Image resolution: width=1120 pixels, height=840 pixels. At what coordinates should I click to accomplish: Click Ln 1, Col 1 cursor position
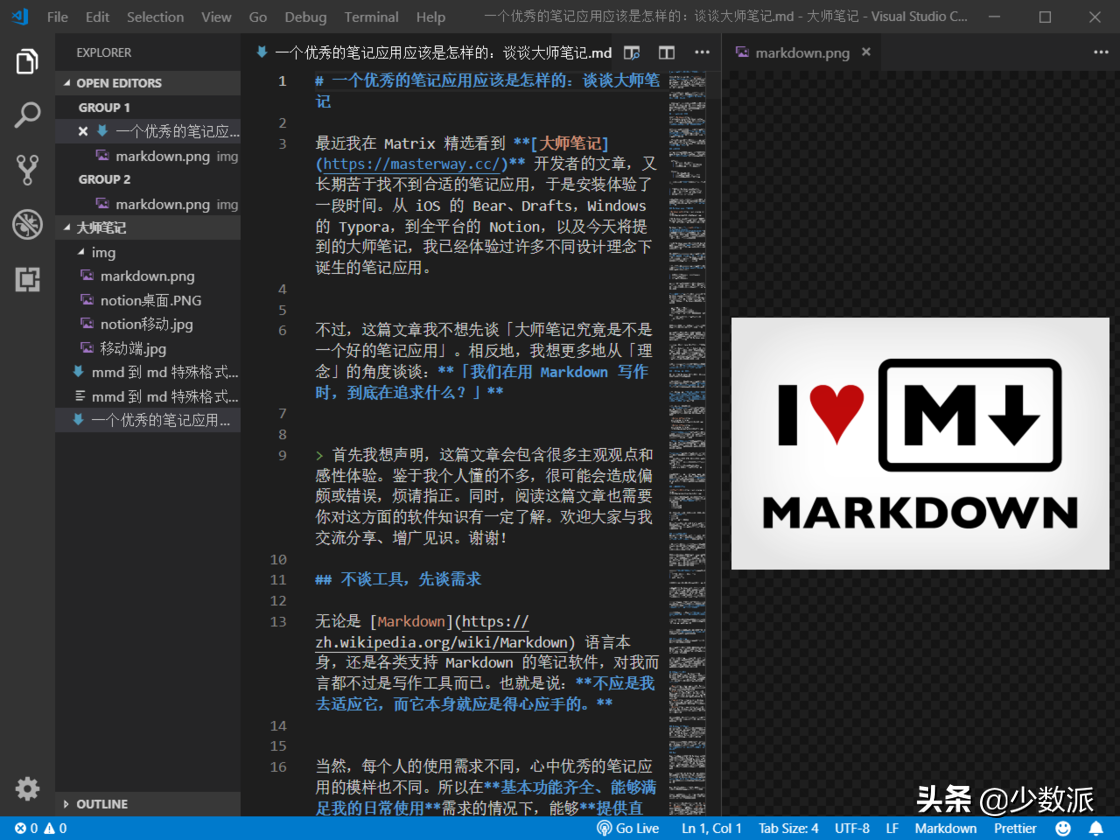[x=711, y=829]
